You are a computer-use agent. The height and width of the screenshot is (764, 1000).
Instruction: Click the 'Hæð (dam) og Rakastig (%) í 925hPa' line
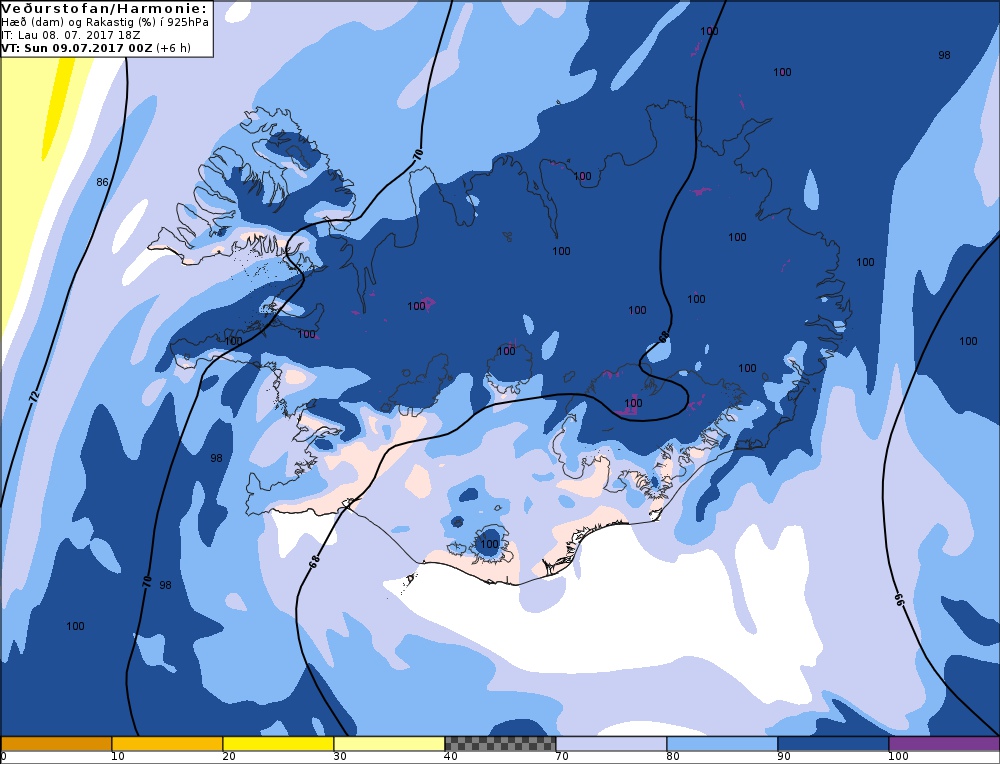(x=105, y=22)
